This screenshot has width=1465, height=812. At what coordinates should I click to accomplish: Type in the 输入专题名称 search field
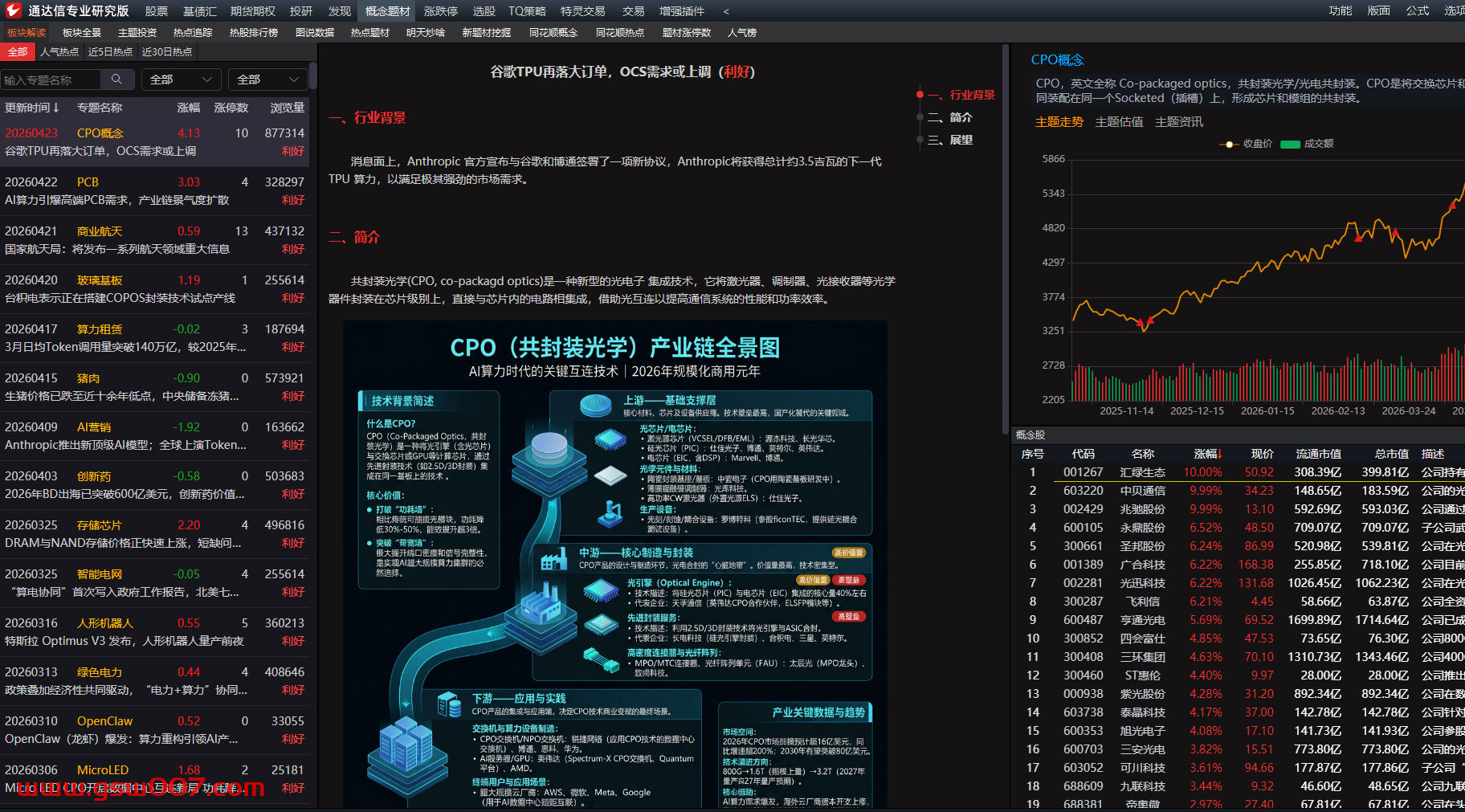(50, 80)
